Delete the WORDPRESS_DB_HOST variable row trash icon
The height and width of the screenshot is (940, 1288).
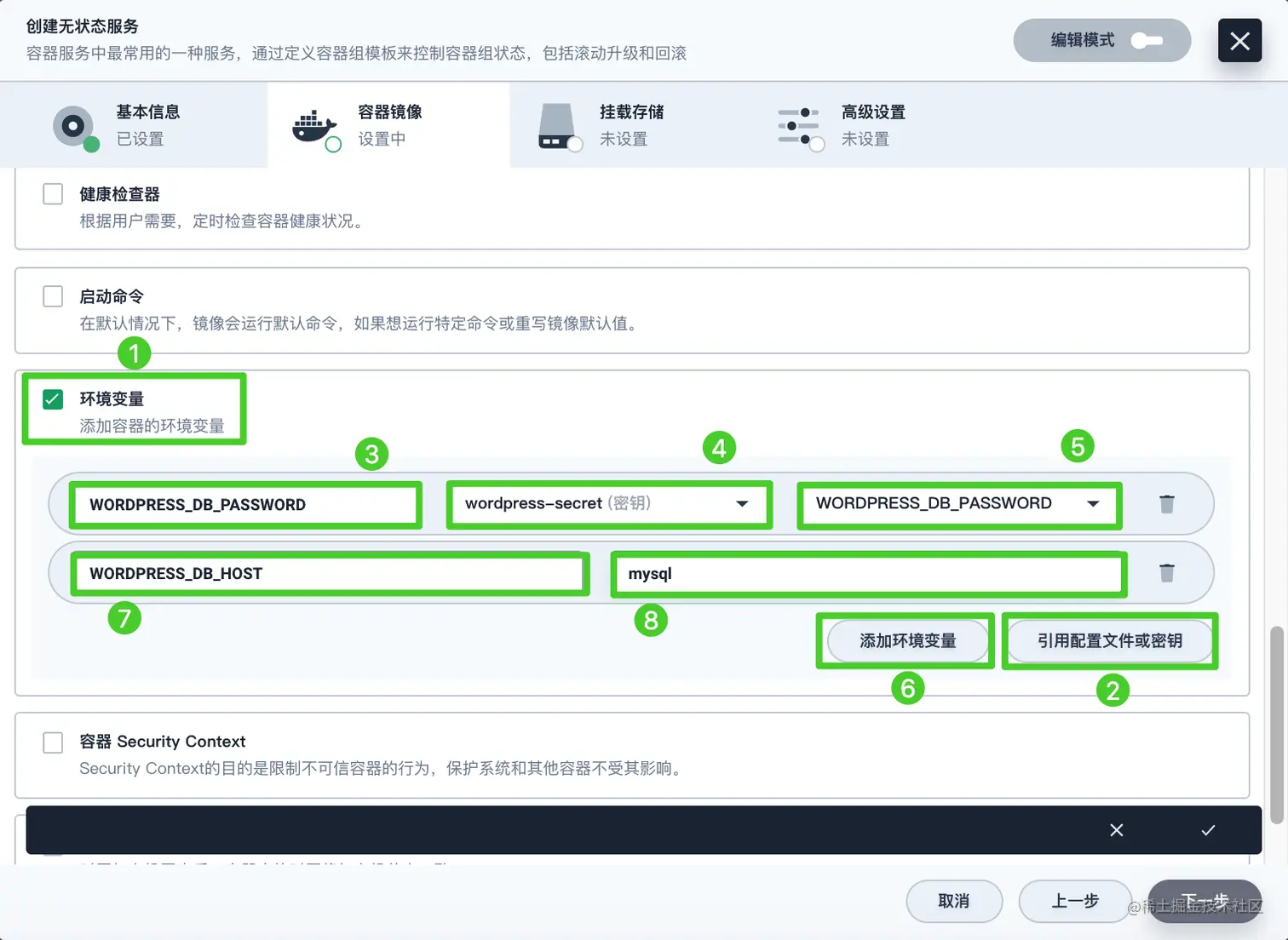(x=1166, y=573)
